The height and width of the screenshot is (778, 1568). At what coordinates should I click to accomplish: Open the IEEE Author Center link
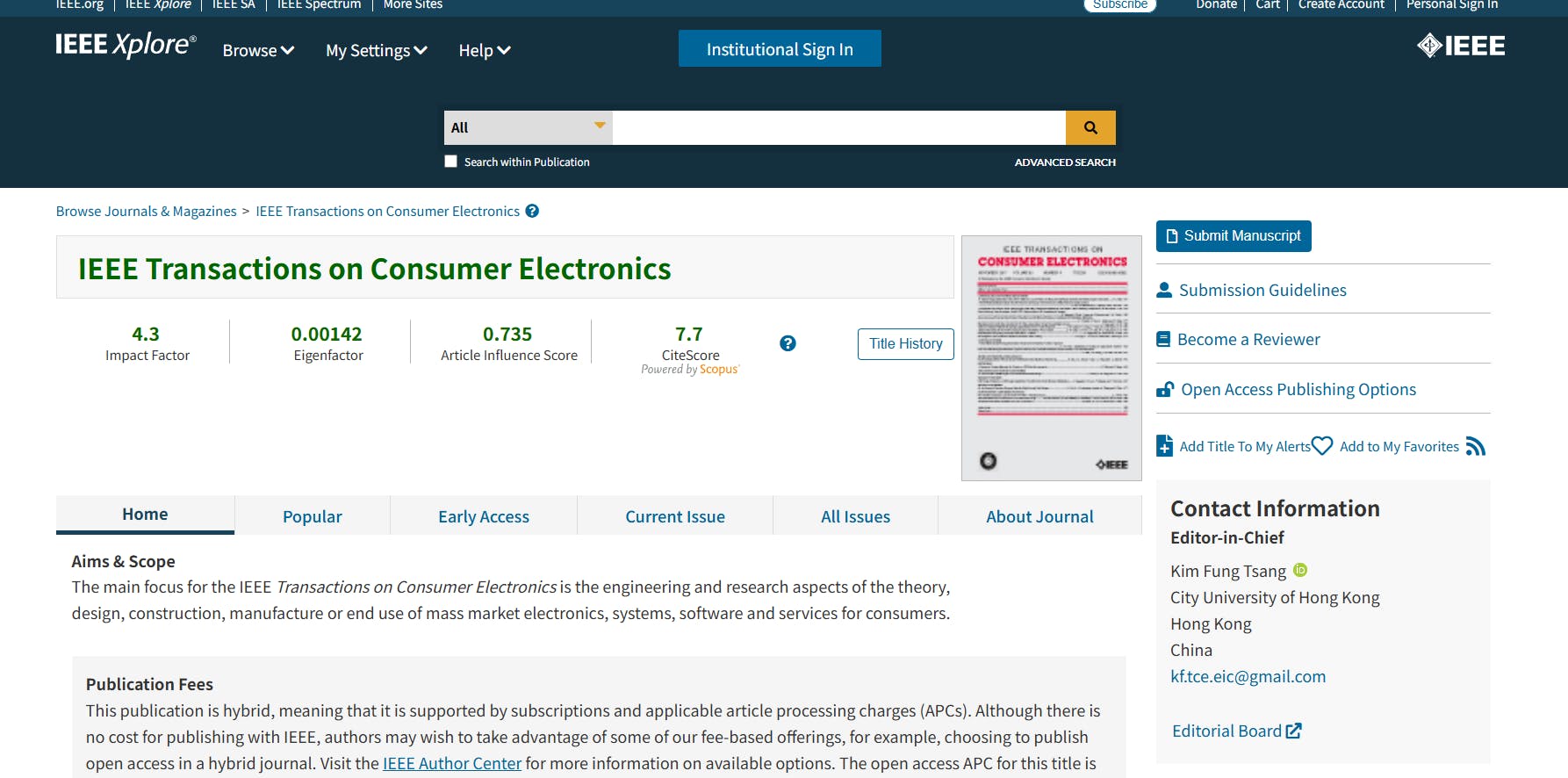coord(452,763)
